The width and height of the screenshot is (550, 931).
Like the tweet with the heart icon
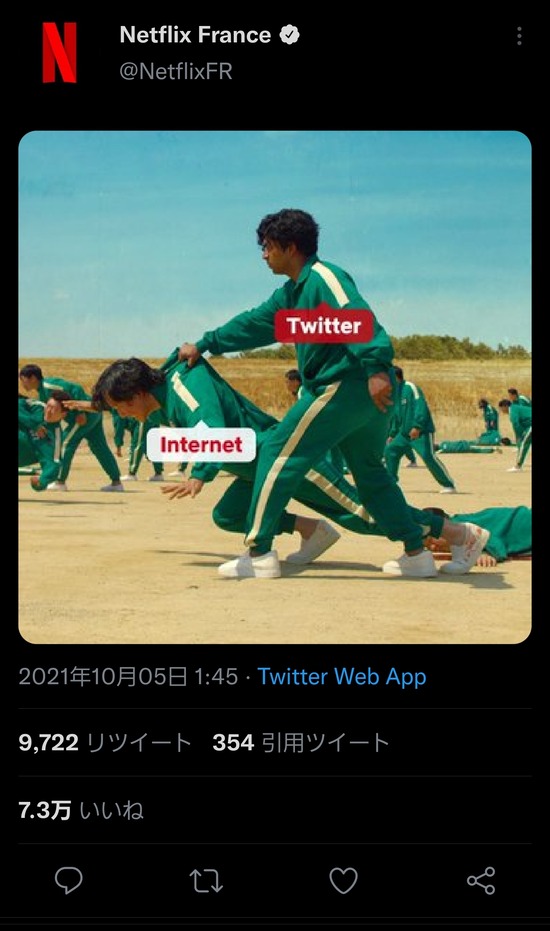click(344, 881)
